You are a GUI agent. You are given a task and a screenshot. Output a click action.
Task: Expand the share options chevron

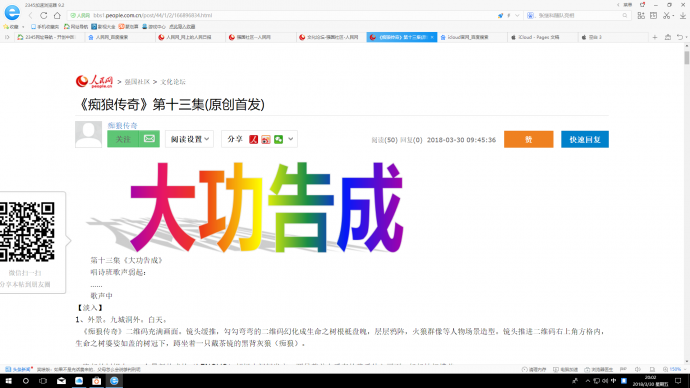pyautogui.click(x=291, y=139)
